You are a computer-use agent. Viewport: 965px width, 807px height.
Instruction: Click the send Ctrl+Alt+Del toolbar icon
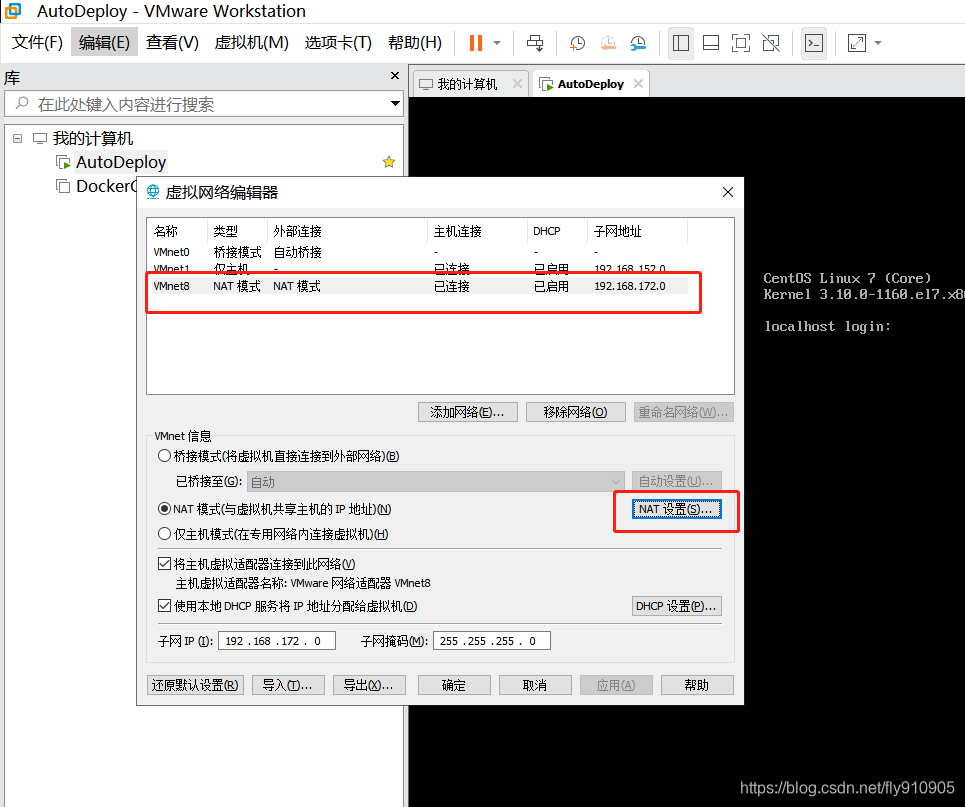tap(535, 43)
